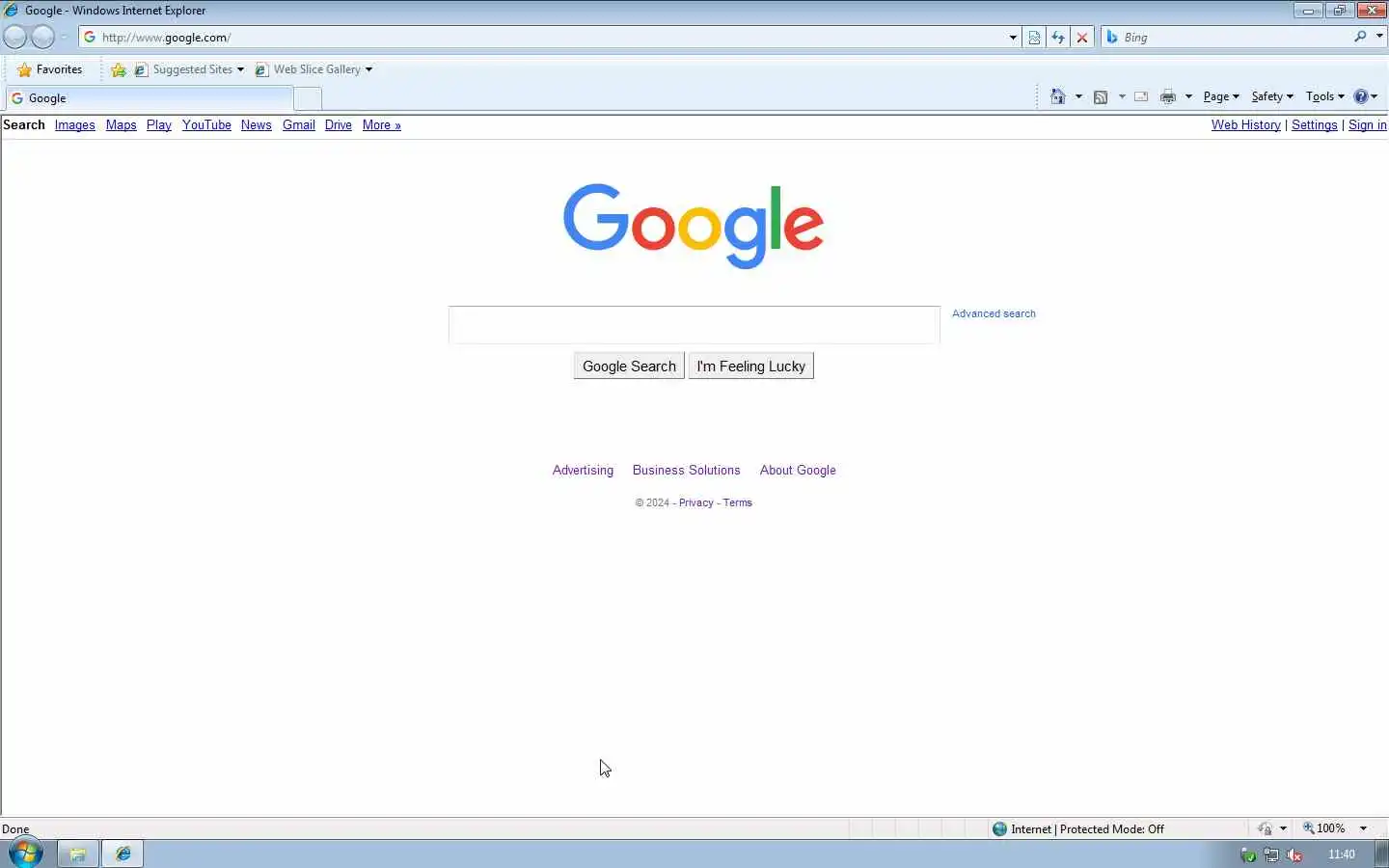1389x868 pixels.
Task: Click Add to Favorites Bar star icon
Action: click(119, 69)
